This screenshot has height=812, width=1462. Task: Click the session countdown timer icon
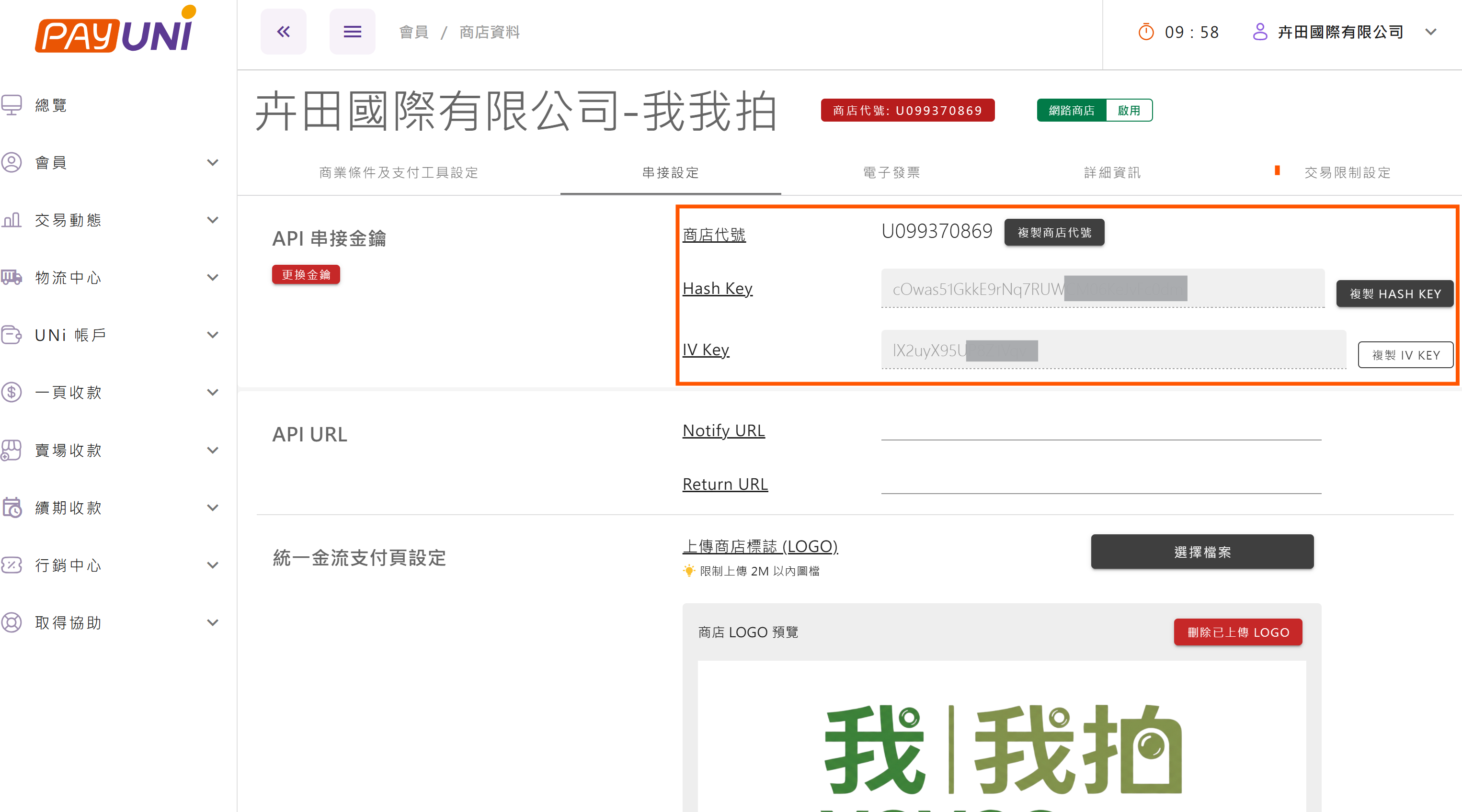[x=1146, y=32]
